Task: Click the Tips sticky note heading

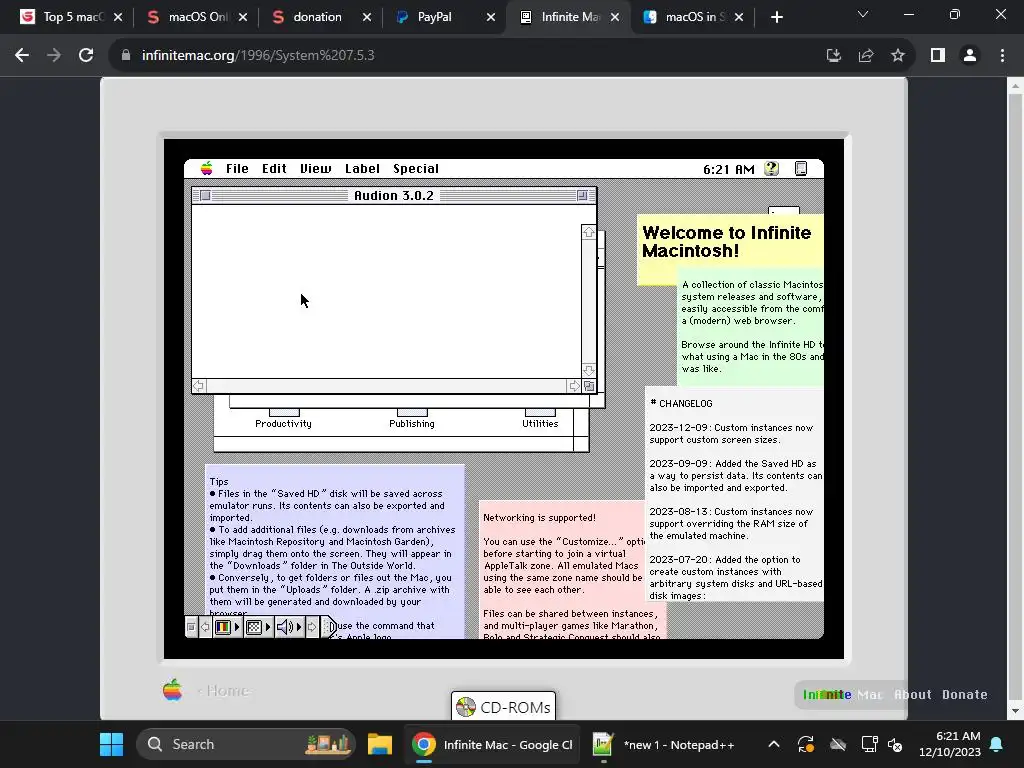Action: click(219, 481)
